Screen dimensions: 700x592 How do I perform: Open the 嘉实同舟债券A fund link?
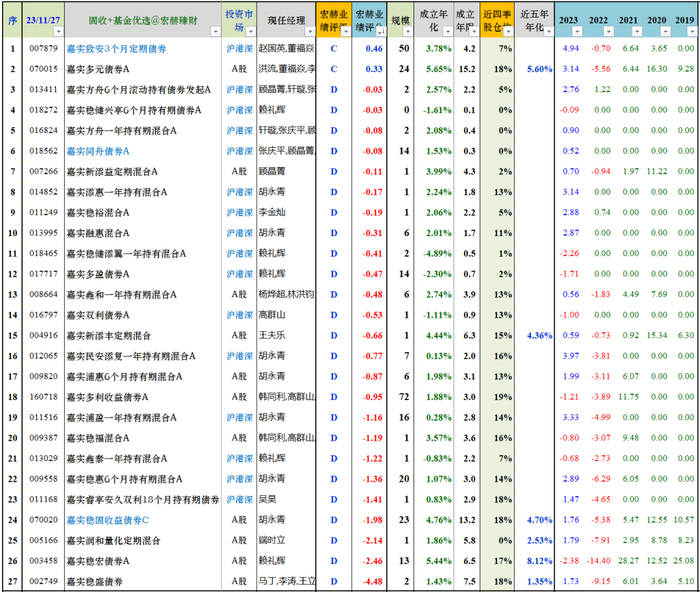[x=98, y=151]
